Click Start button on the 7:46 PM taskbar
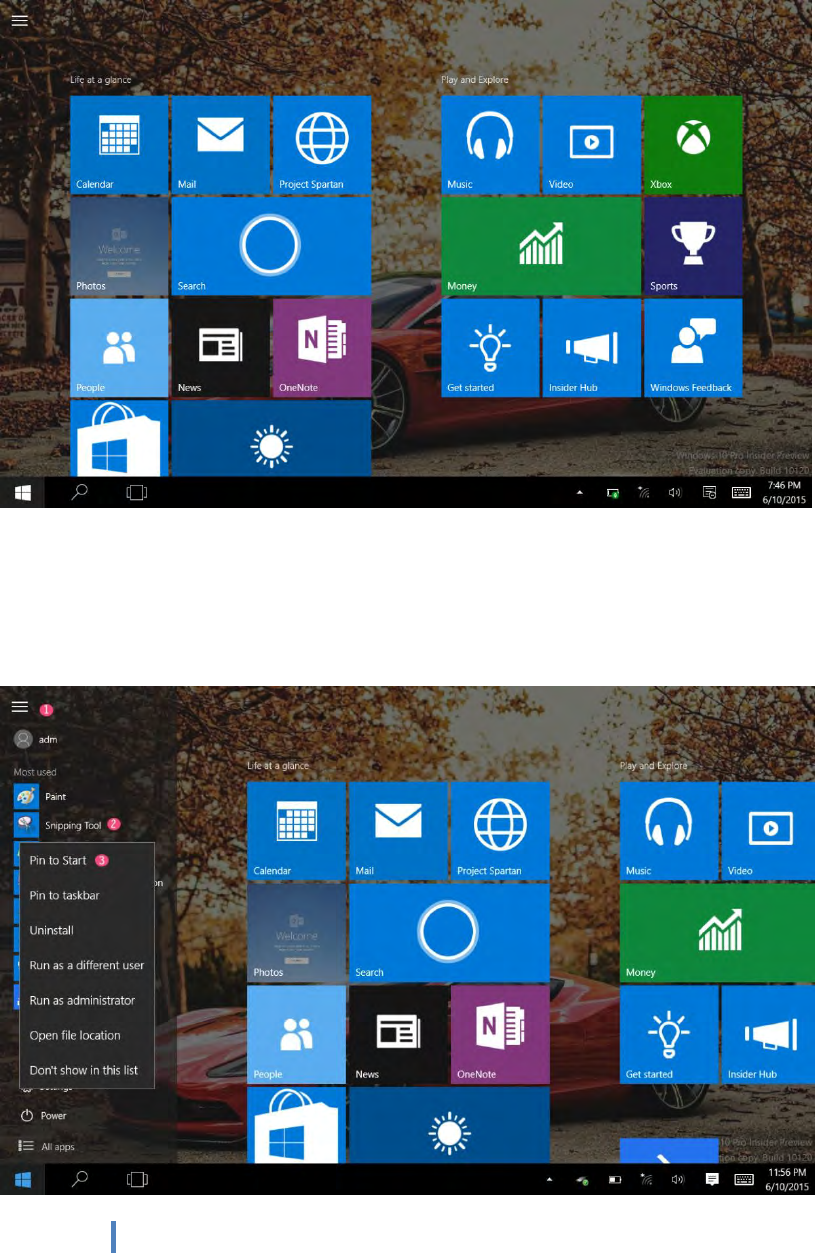The height and width of the screenshot is (1253, 815). (22, 492)
